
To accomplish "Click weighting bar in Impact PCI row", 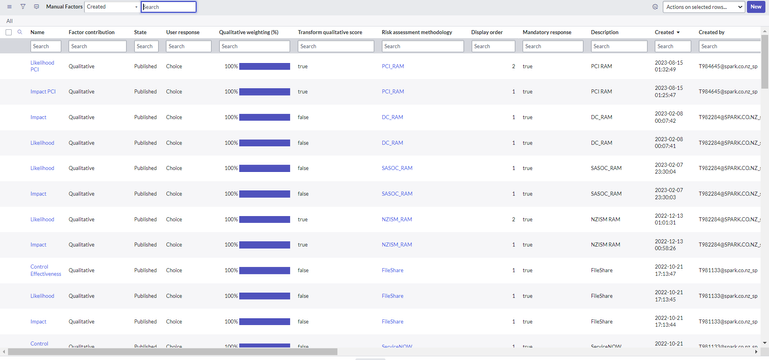I will click(264, 92).
